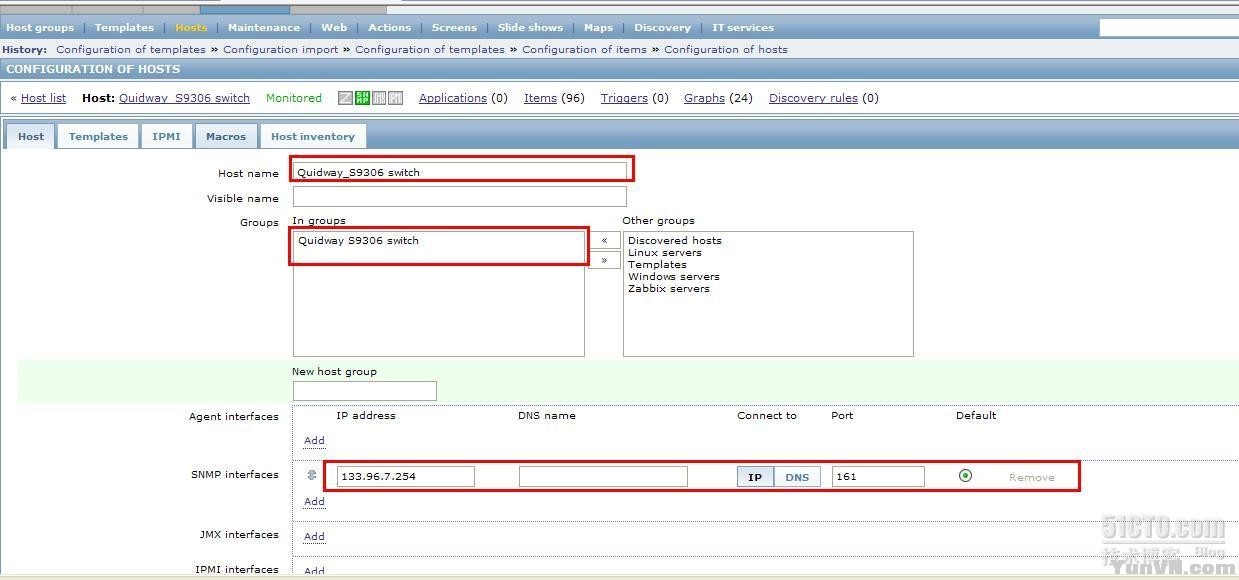The height and width of the screenshot is (580, 1239).
Task: Remove the SNMP interface
Action: [1031, 477]
